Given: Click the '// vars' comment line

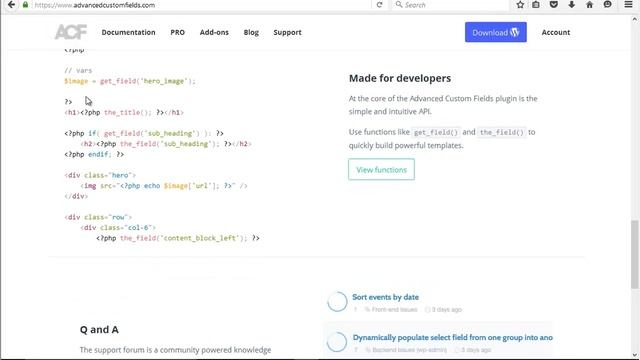Looking at the screenshot, I should click(x=78, y=71).
